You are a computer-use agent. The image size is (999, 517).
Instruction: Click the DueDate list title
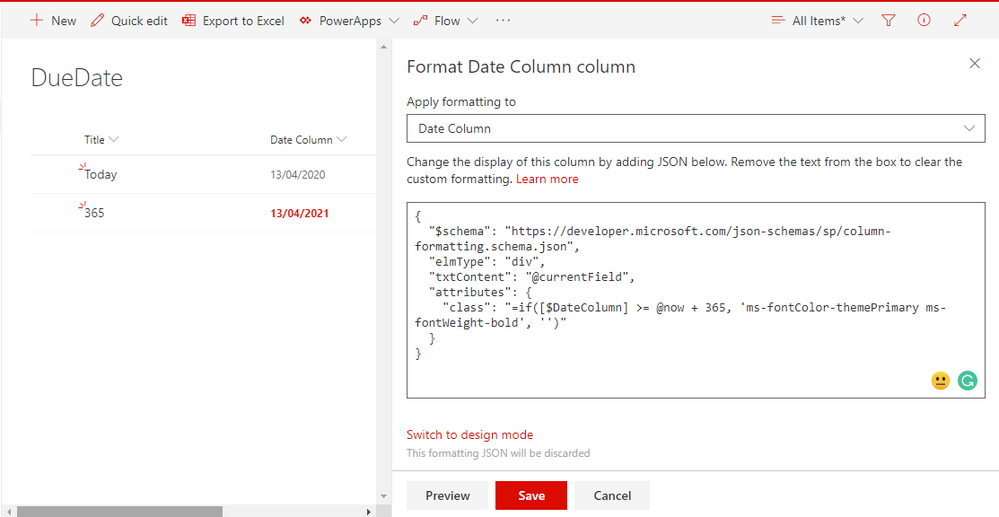76,78
